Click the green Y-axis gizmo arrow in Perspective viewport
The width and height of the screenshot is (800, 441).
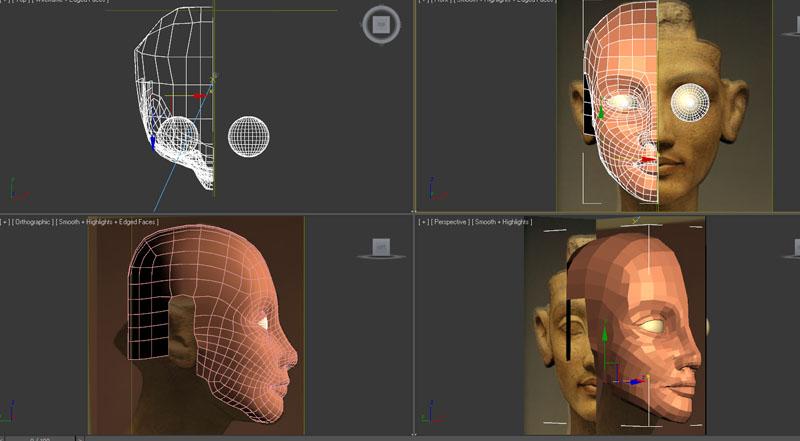[x=605, y=335]
